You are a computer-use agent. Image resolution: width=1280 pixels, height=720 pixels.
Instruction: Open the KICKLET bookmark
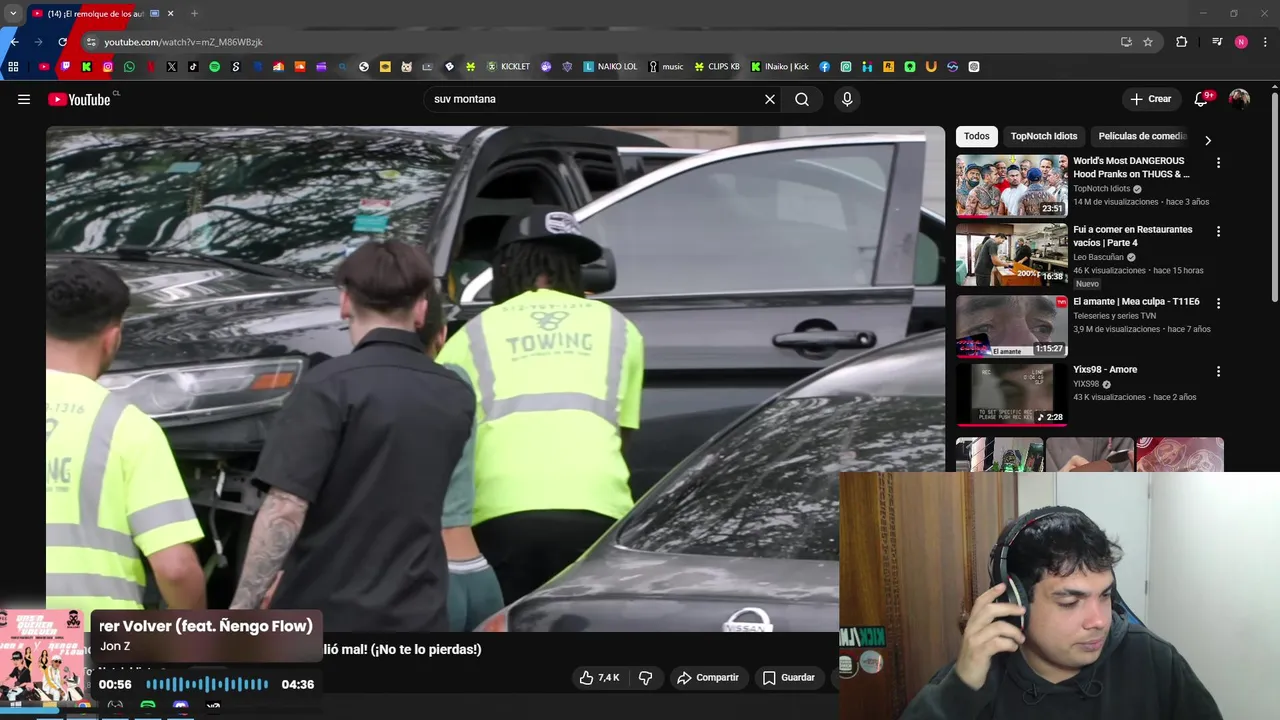508,67
